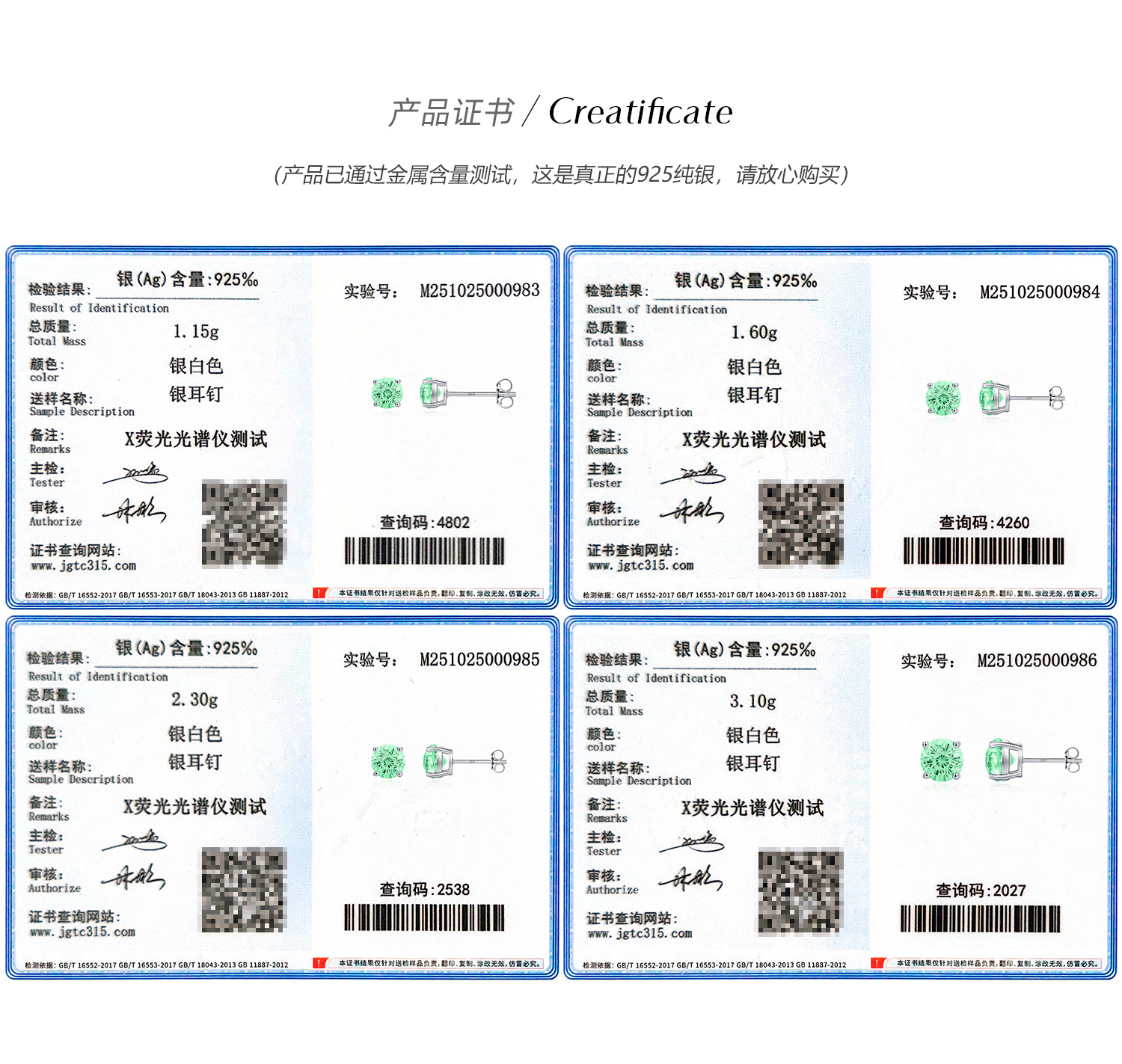
Task: Open www.jgtc315.com link on 3.10g certificate
Action: pyautogui.click(x=640, y=934)
